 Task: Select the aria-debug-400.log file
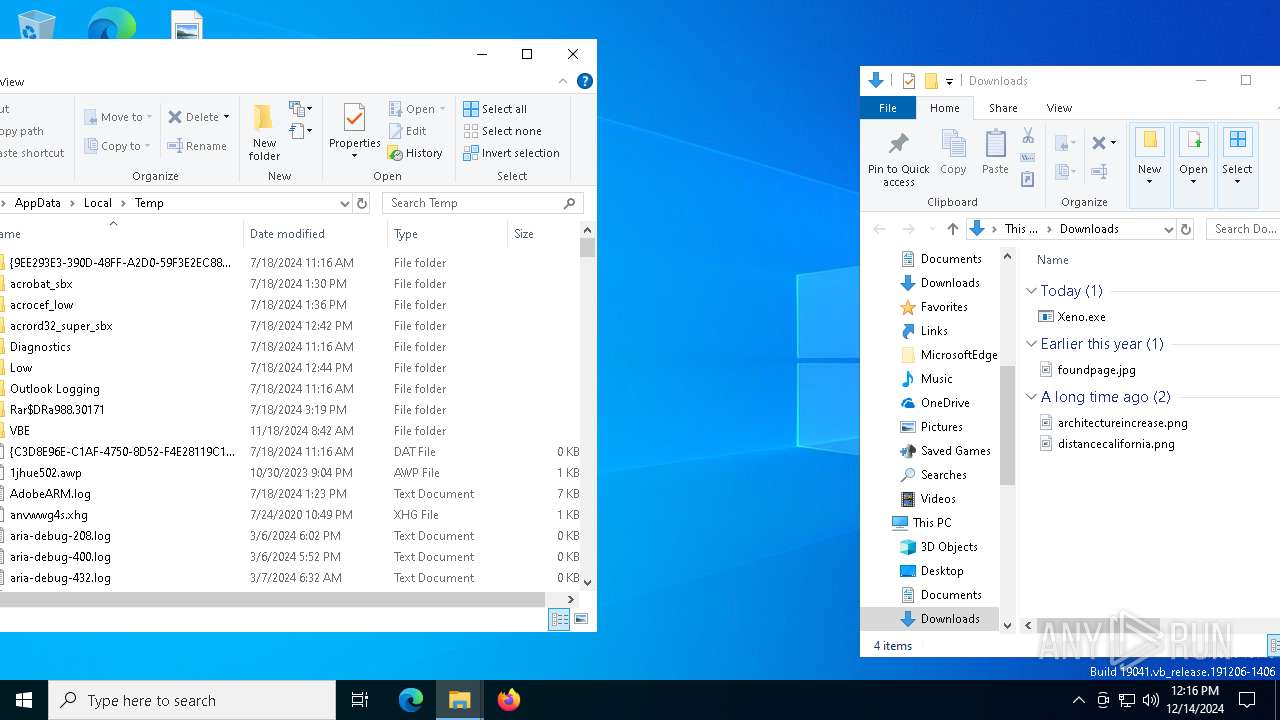[60, 557]
